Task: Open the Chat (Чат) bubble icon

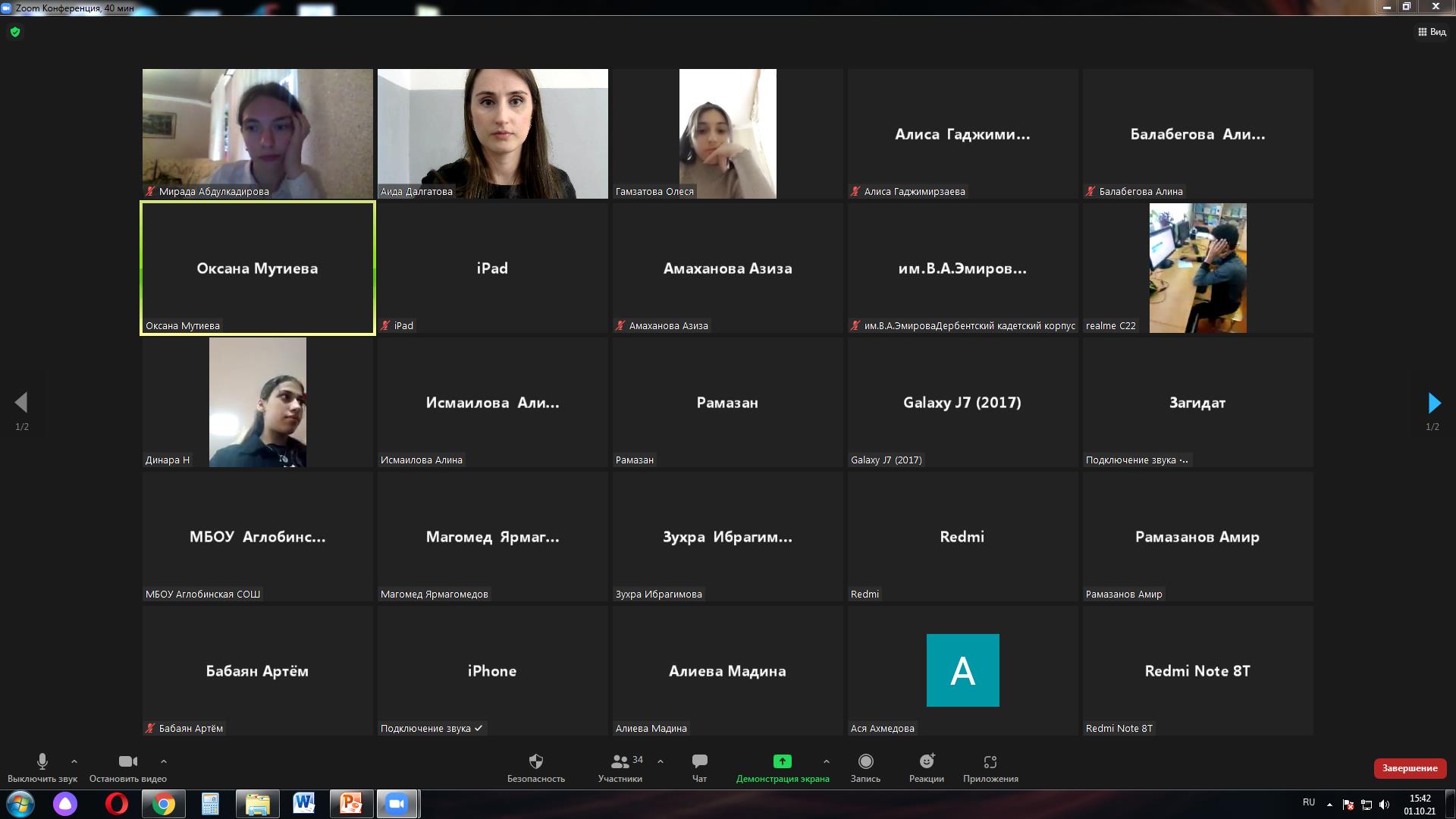Action: 699,761
